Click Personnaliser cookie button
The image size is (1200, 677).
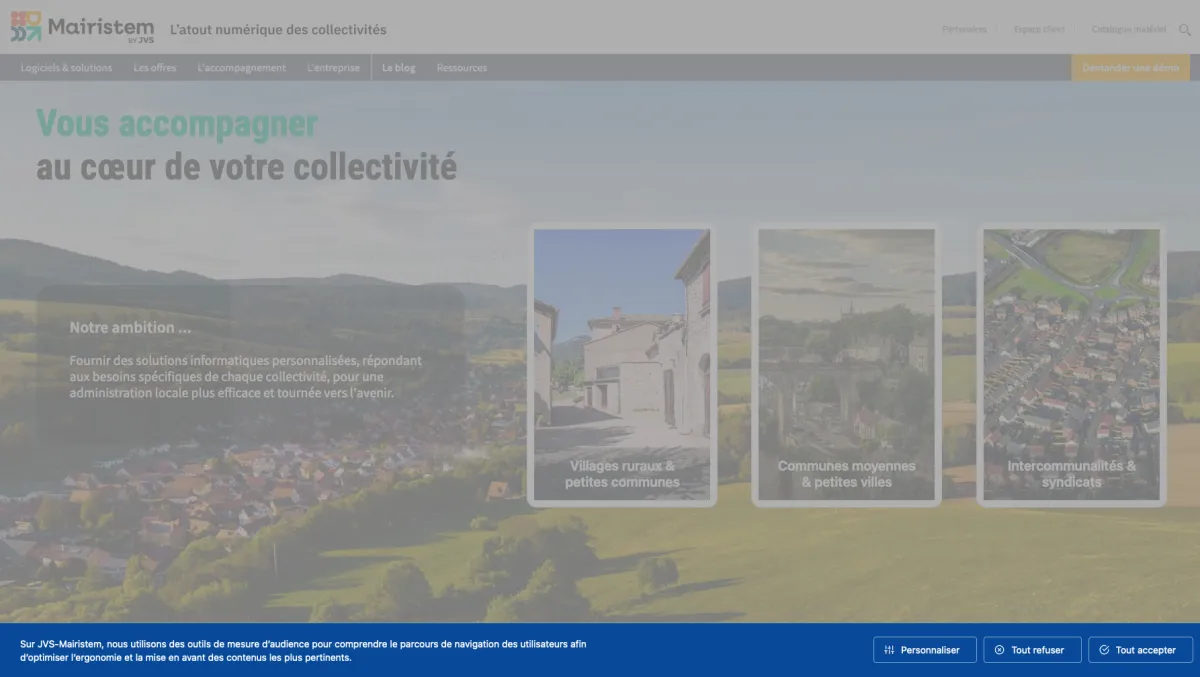924,650
